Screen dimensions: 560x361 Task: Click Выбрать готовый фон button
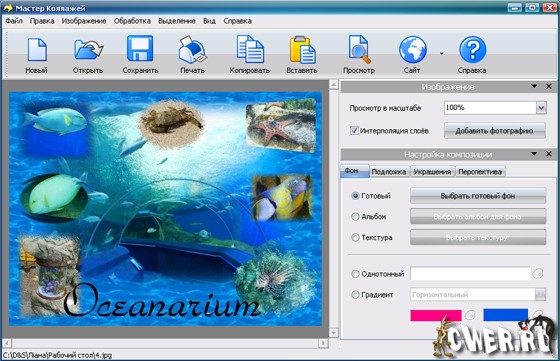pyautogui.click(x=478, y=196)
